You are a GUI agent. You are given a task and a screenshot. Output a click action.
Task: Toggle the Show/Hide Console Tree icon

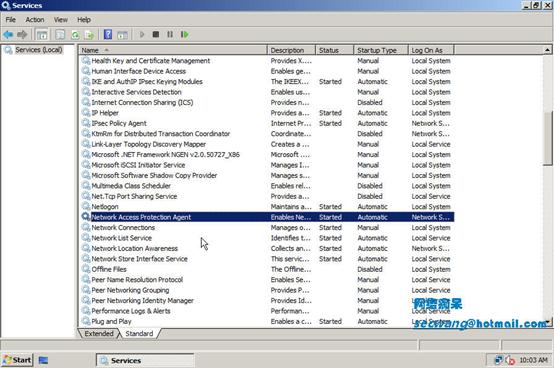(x=42, y=35)
